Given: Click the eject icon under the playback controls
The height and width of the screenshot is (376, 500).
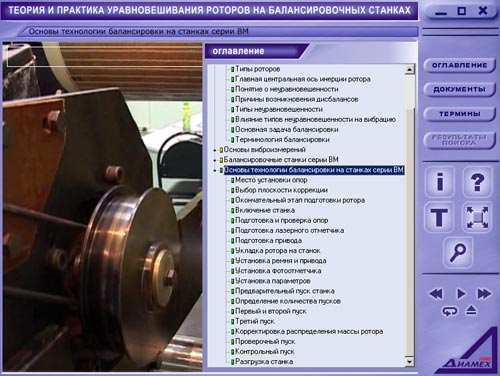Looking at the screenshot, I should pos(471,311).
